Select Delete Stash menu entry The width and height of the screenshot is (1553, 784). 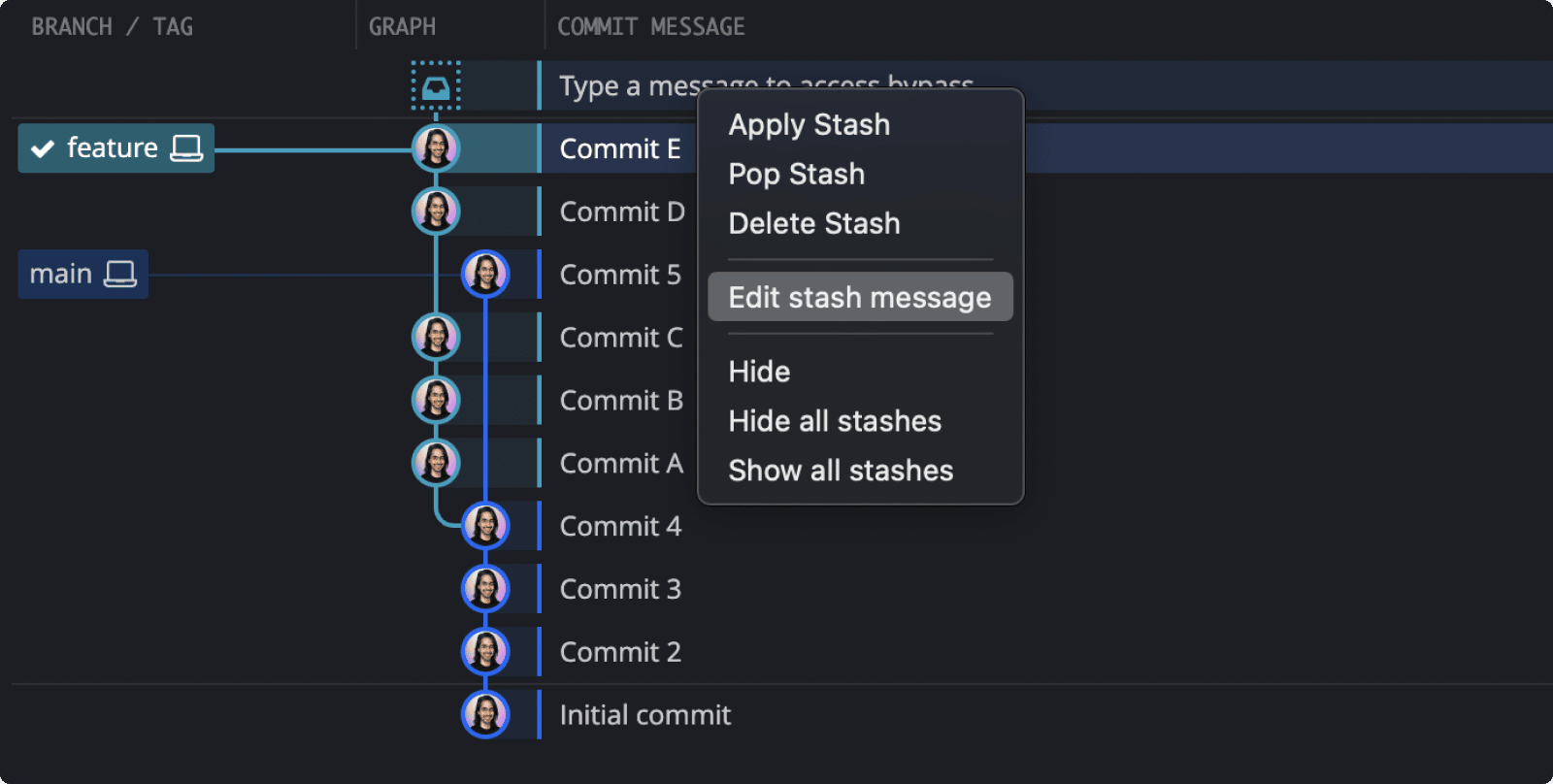pyautogui.click(x=814, y=223)
